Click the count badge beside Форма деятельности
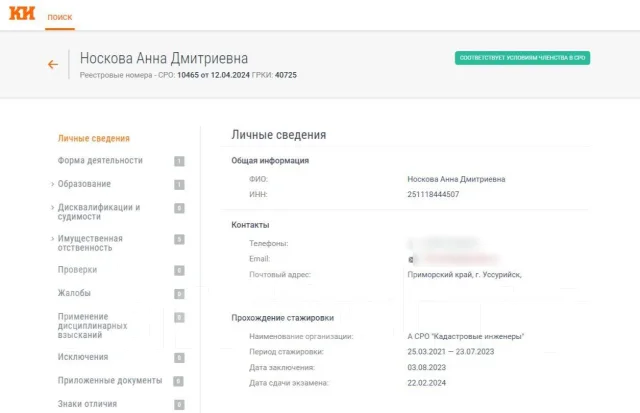640x413 pixels. point(179,161)
